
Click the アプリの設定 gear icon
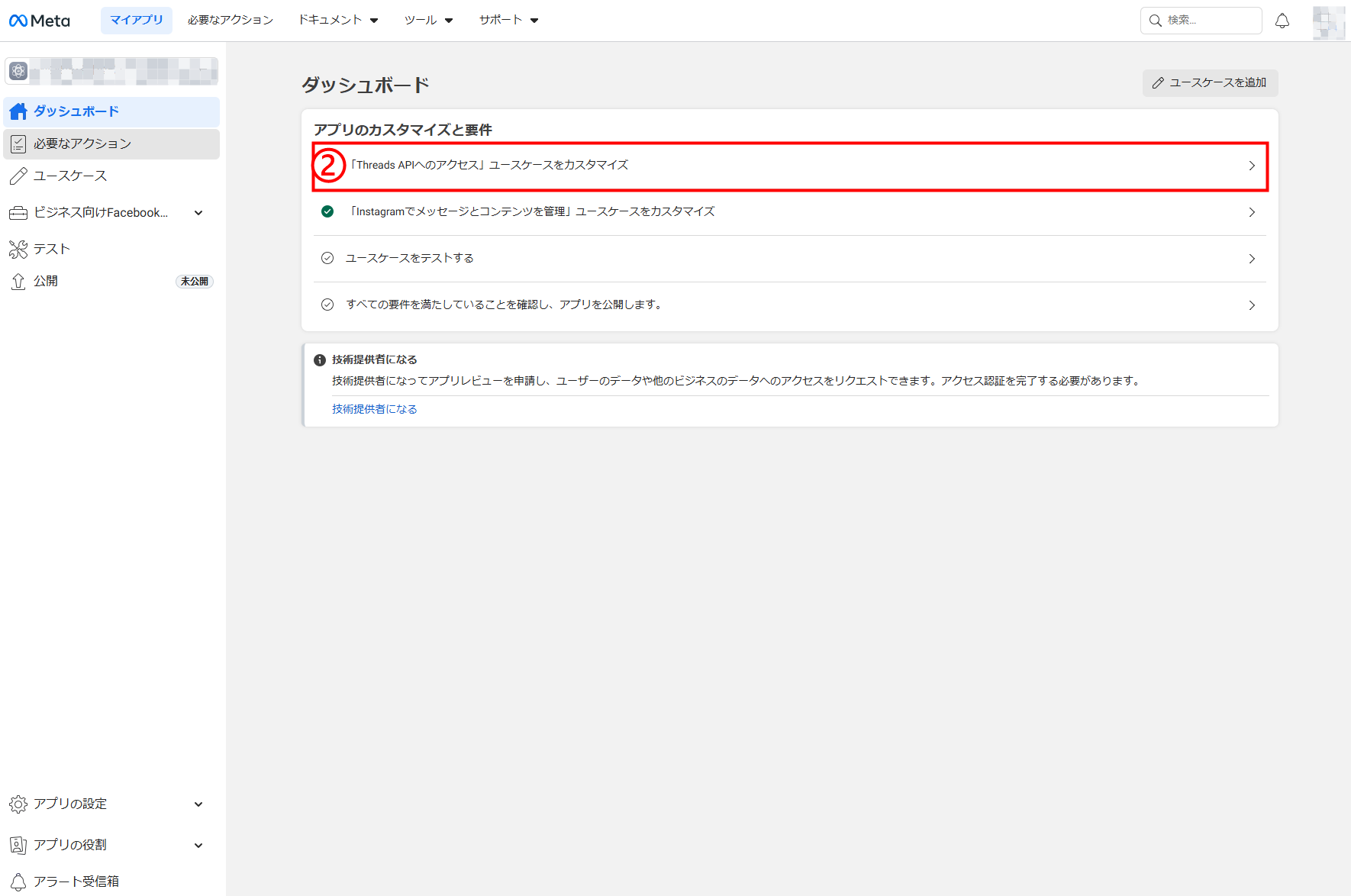(18, 804)
